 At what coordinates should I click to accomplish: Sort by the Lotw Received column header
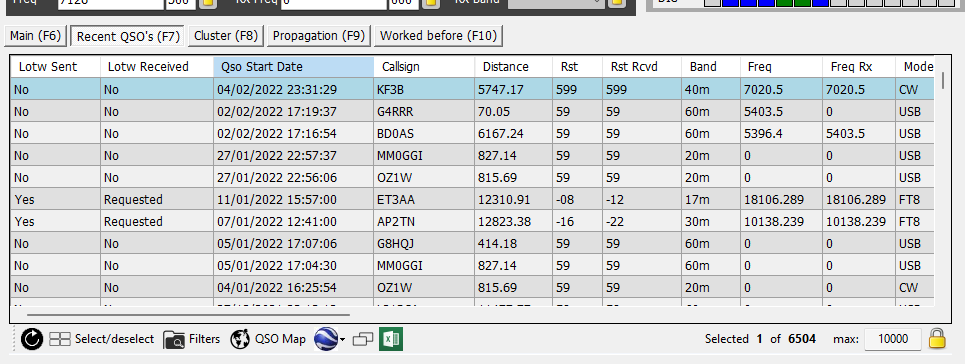coord(157,67)
